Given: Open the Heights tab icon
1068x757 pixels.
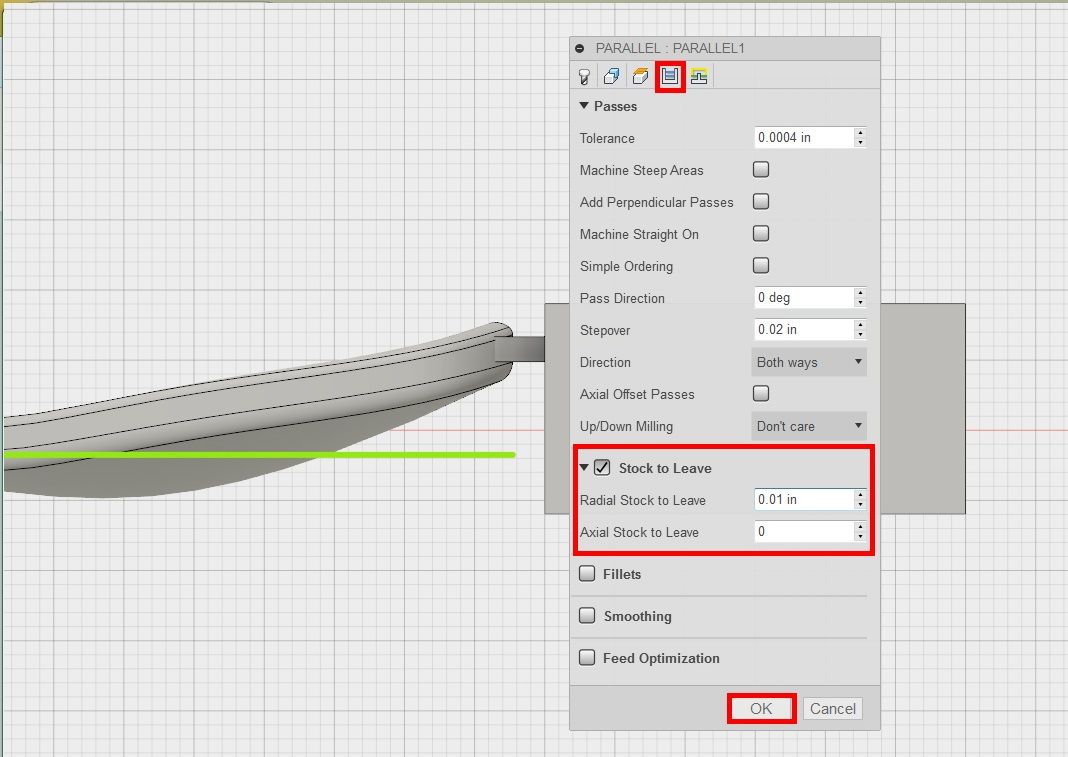Looking at the screenshot, I should click(640, 76).
